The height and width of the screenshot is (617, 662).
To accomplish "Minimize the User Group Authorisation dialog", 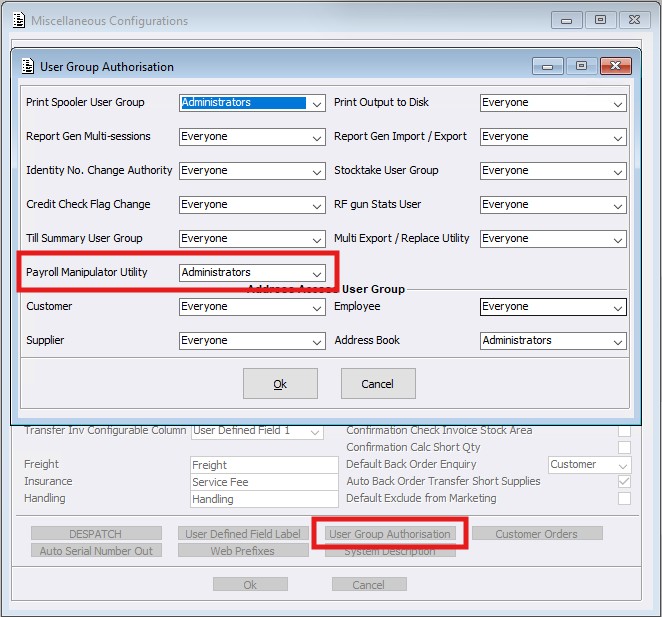I will tap(547, 66).
